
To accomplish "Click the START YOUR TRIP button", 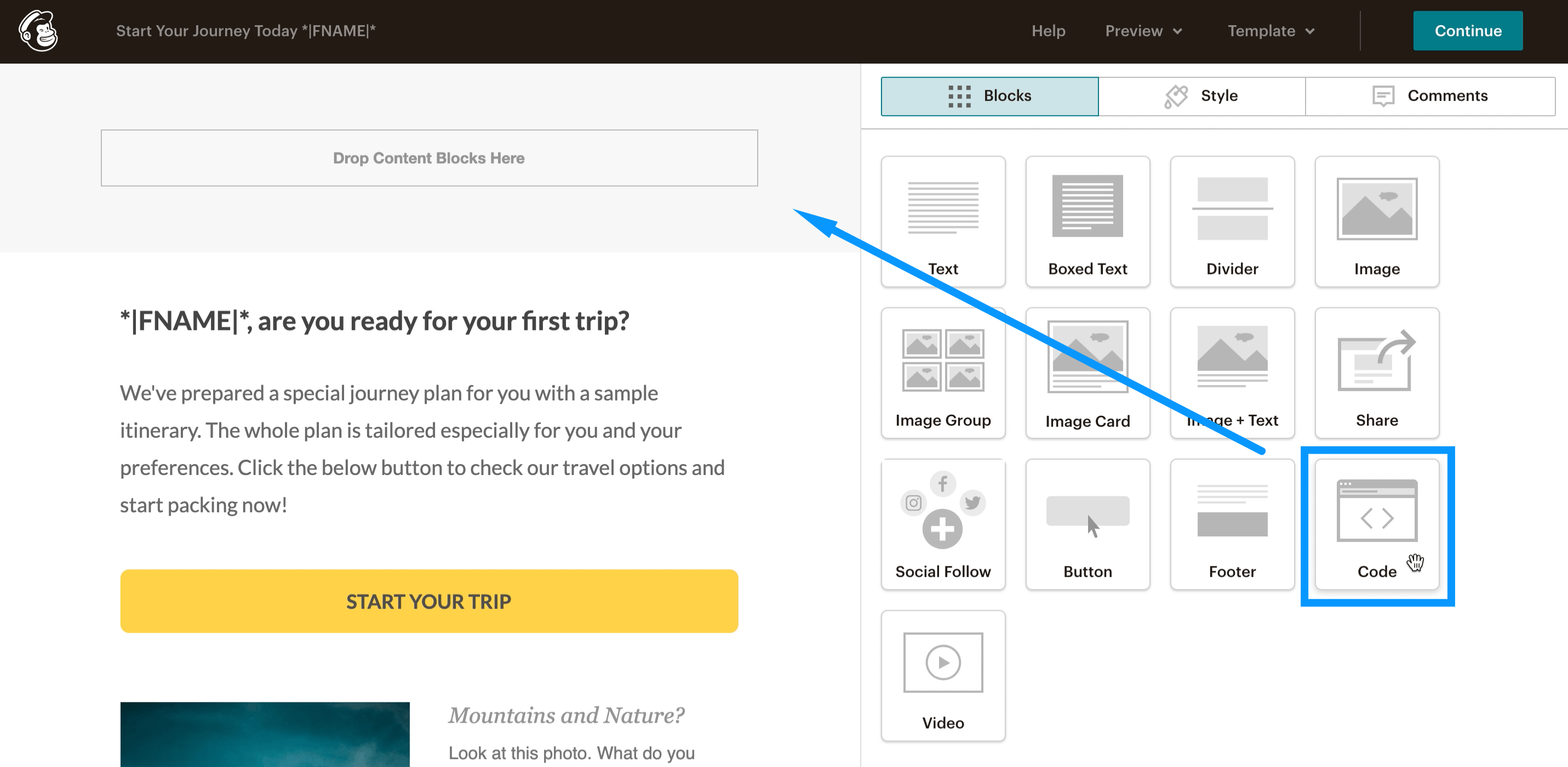I will tap(429, 600).
